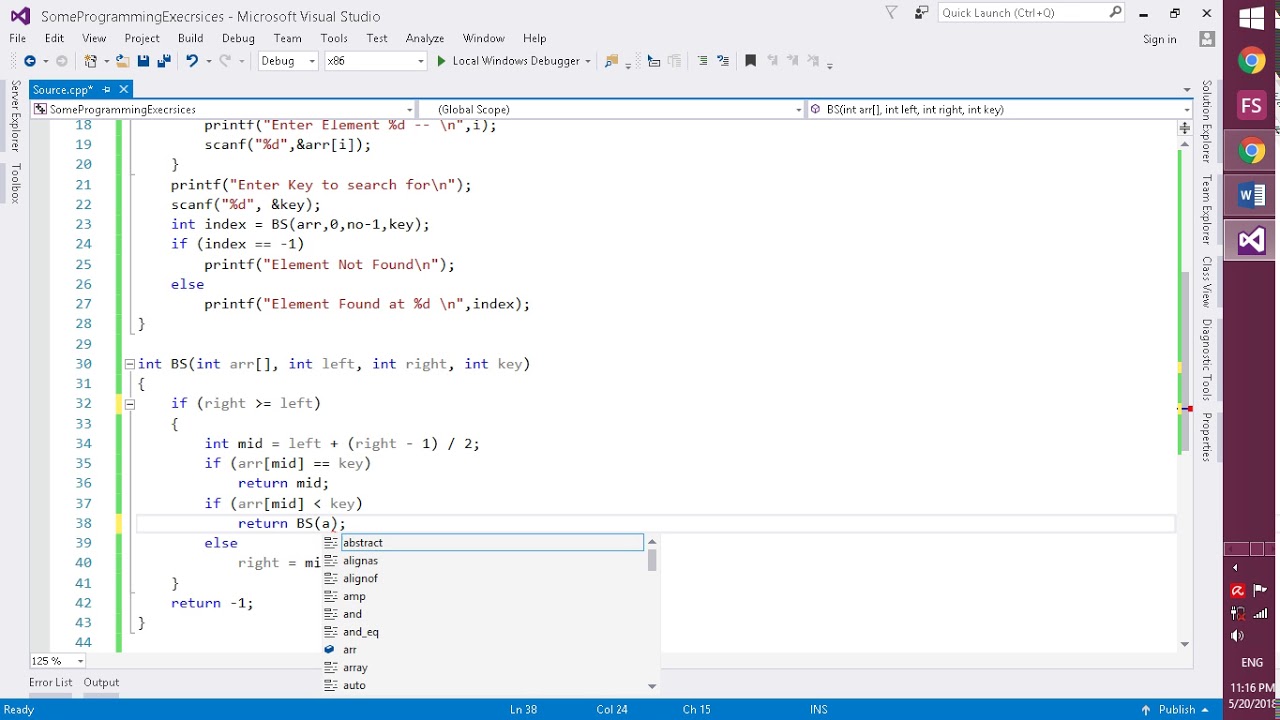Toggle pin on the Source.cpp tab
Viewport: 1280px width, 720px height.
[107, 90]
